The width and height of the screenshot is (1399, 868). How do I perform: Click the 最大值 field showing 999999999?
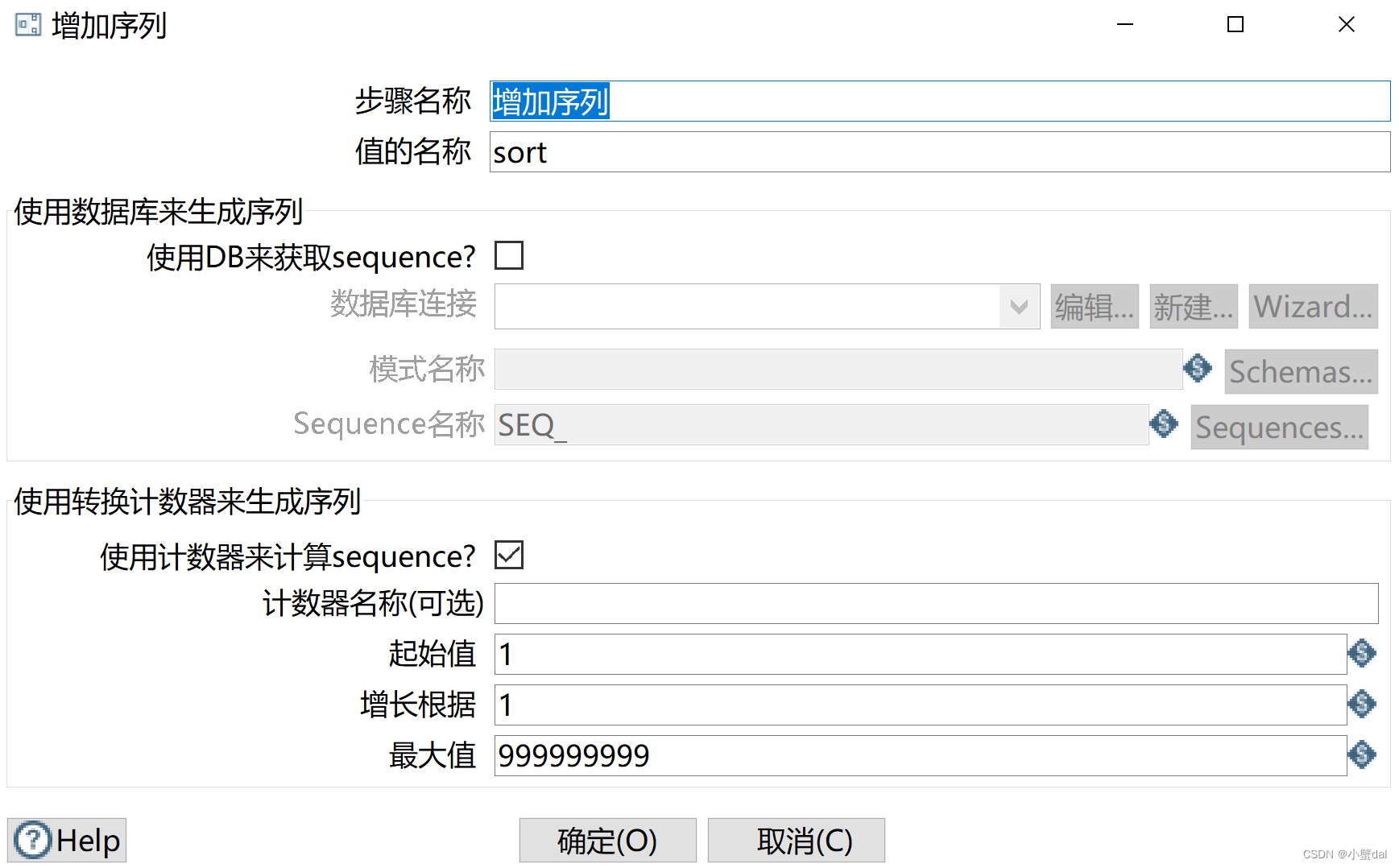click(921, 755)
